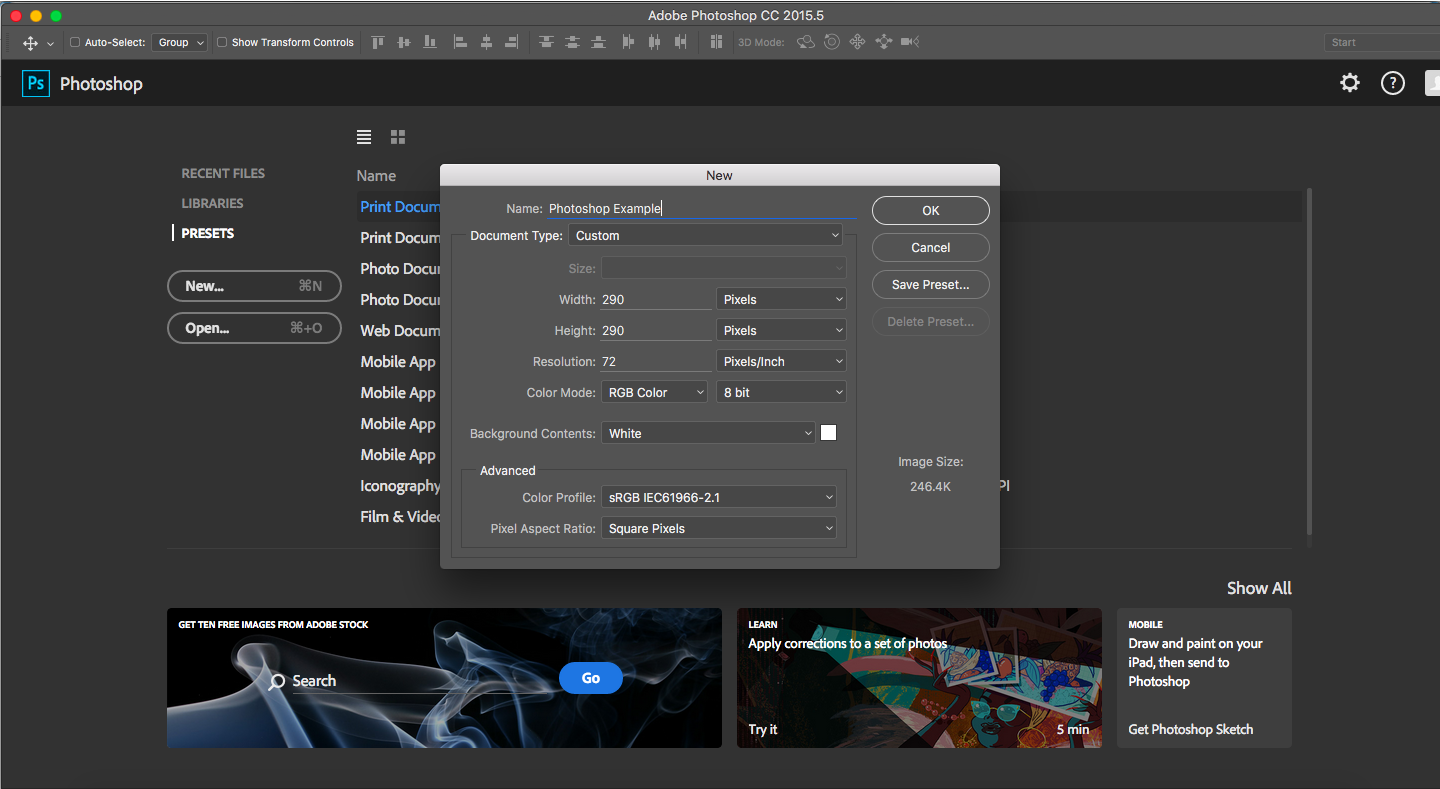Select the Move tool icon in options bar
The width and height of the screenshot is (1440, 789).
coord(30,43)
